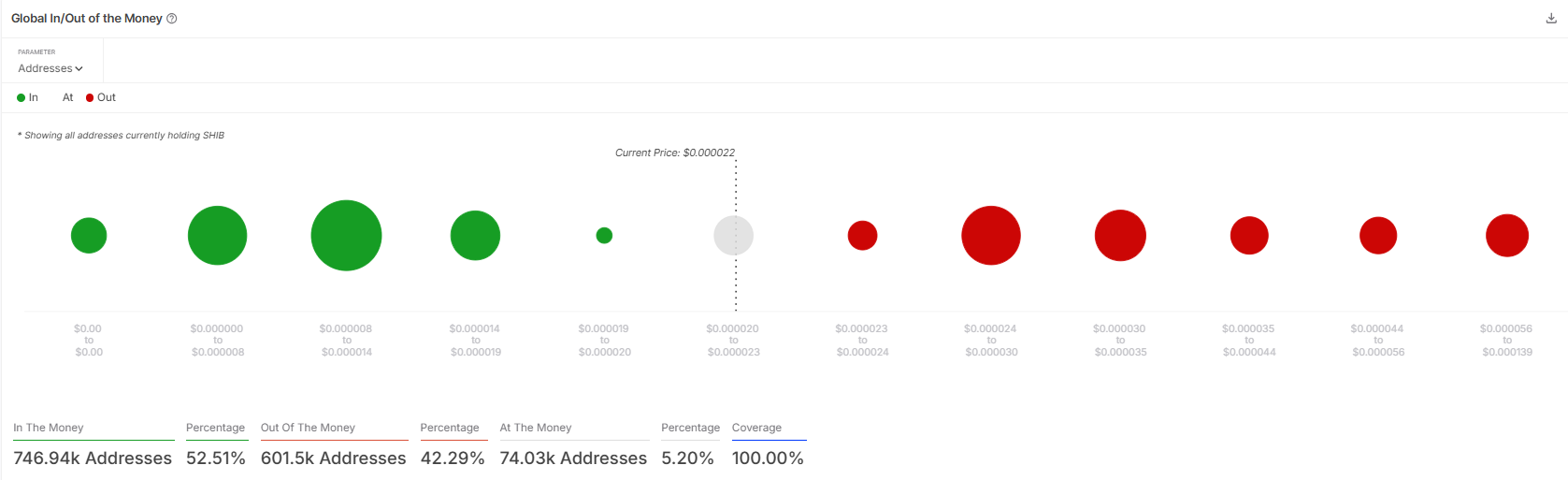Click the 42.29% percentage value

(x=453, y=458)
